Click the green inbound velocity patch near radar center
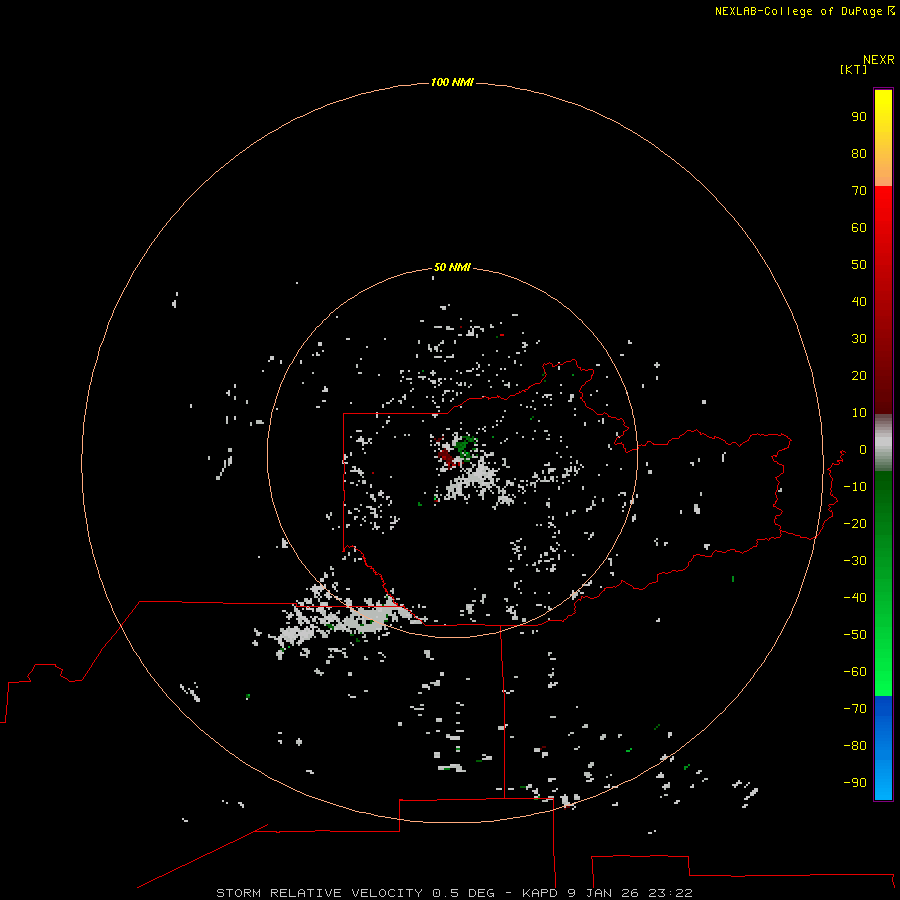This screenshot has width=900, height=900. [466, 447]
